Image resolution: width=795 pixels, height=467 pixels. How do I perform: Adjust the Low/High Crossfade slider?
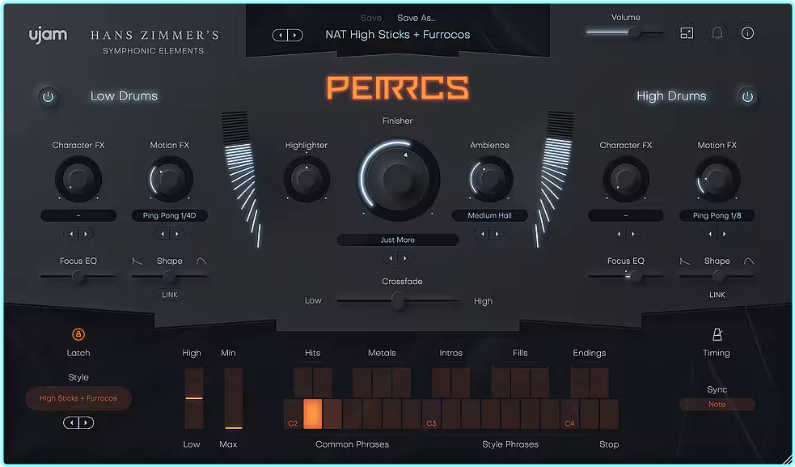tap(398, 301)
